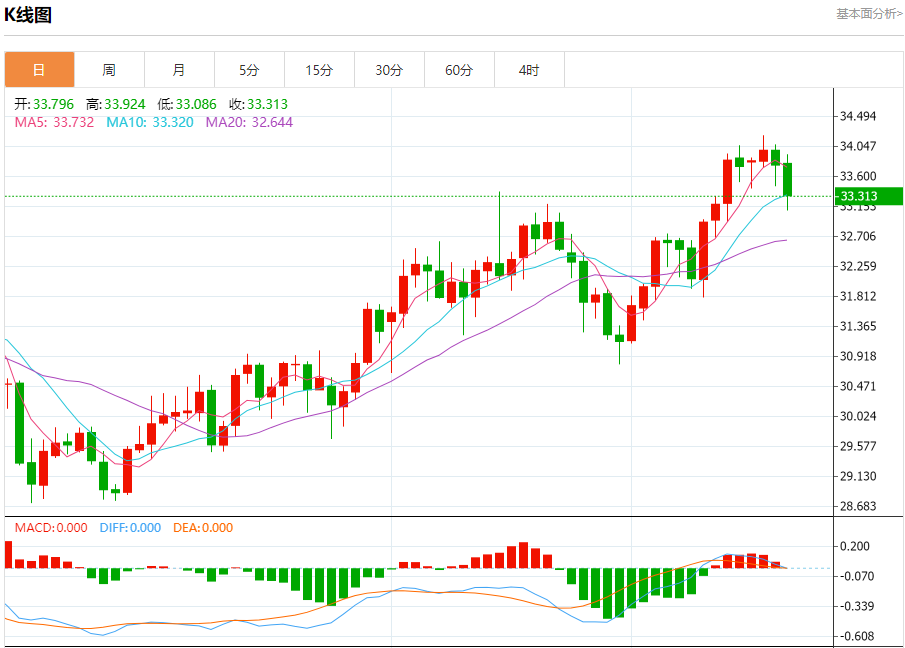Choose the 60分 chart tab
Image resolution: width=905 pixels, height=648 pixels.
tap(459, 70)
